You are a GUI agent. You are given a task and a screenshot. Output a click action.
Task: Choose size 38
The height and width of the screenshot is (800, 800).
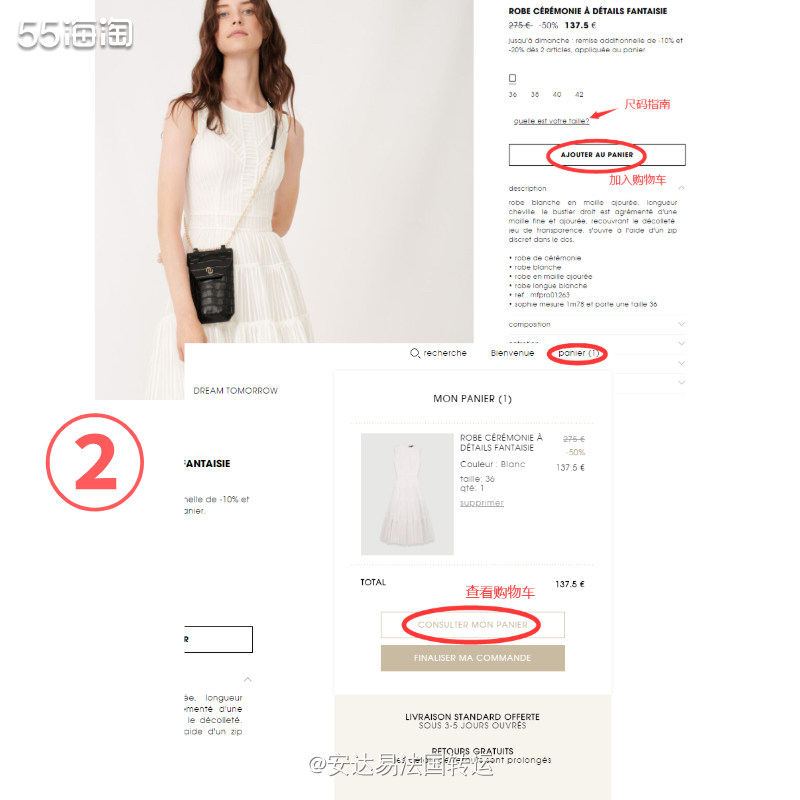click(535, 95)
